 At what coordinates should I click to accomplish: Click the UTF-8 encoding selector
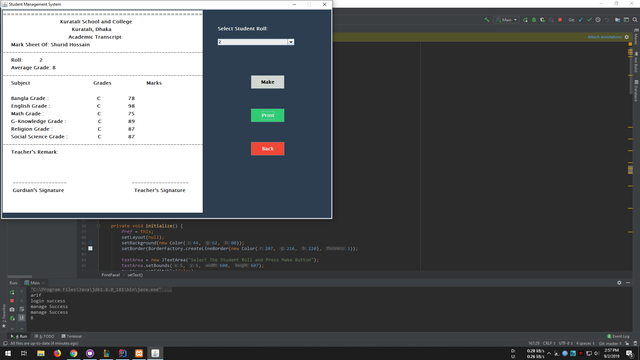(565, 343)
